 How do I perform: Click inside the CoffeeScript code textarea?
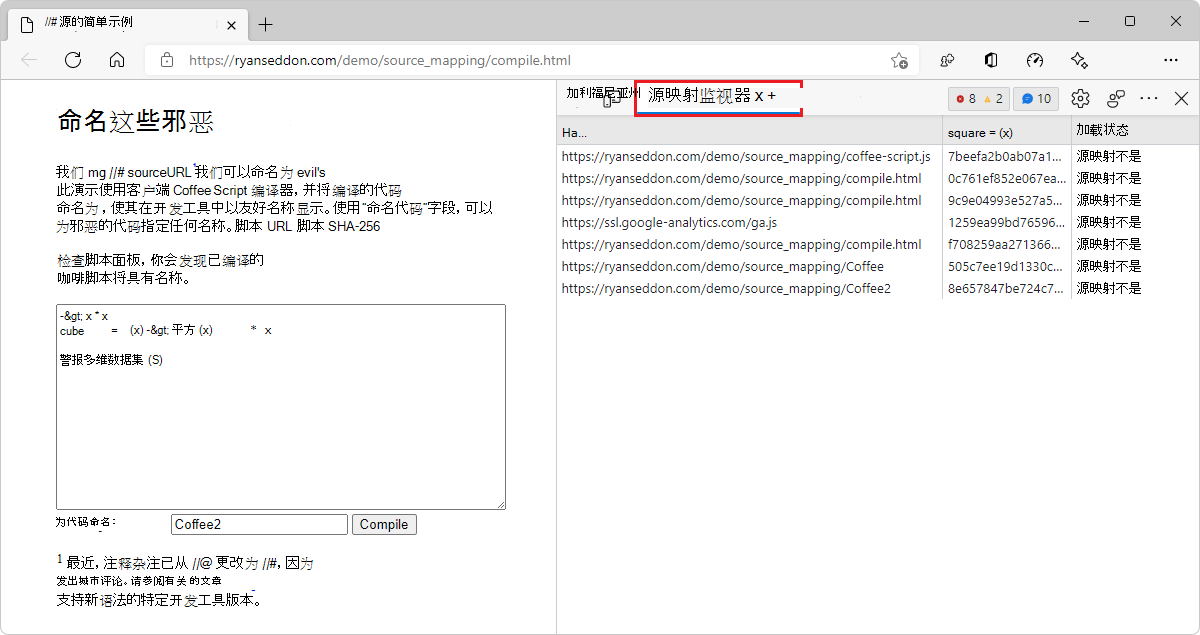(281, 407)
